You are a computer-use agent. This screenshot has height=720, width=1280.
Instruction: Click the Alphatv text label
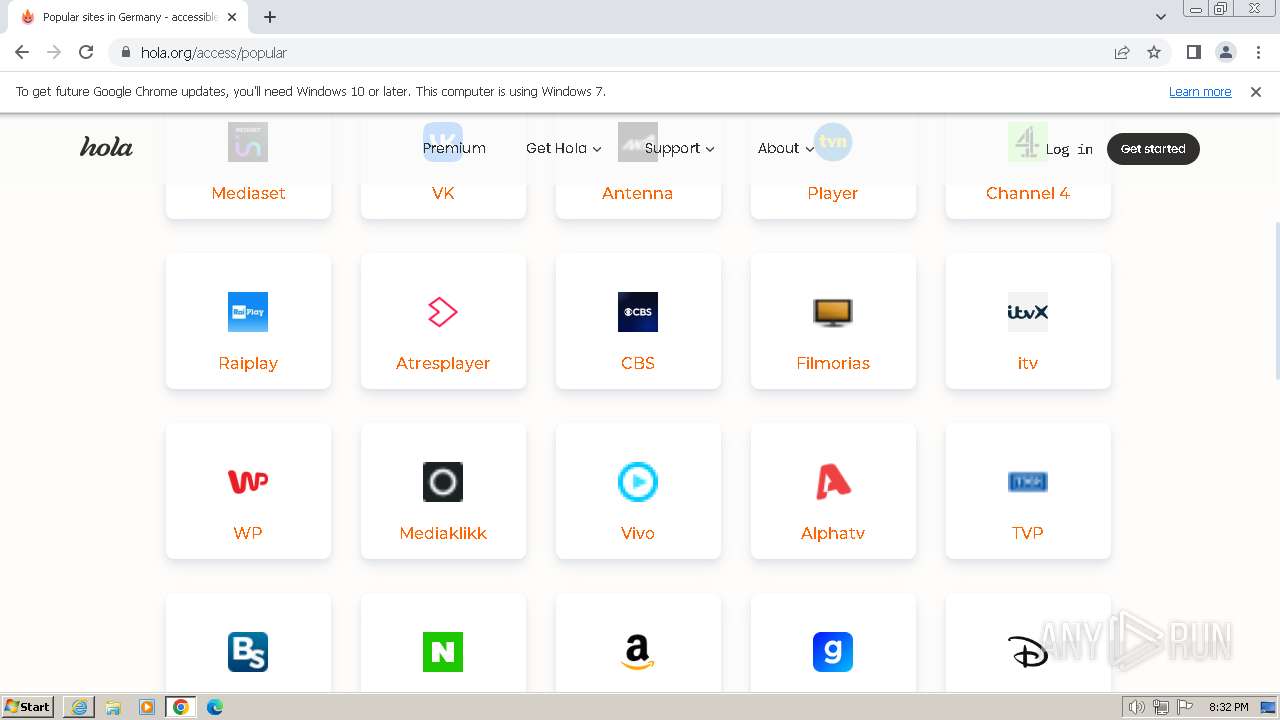833,533
